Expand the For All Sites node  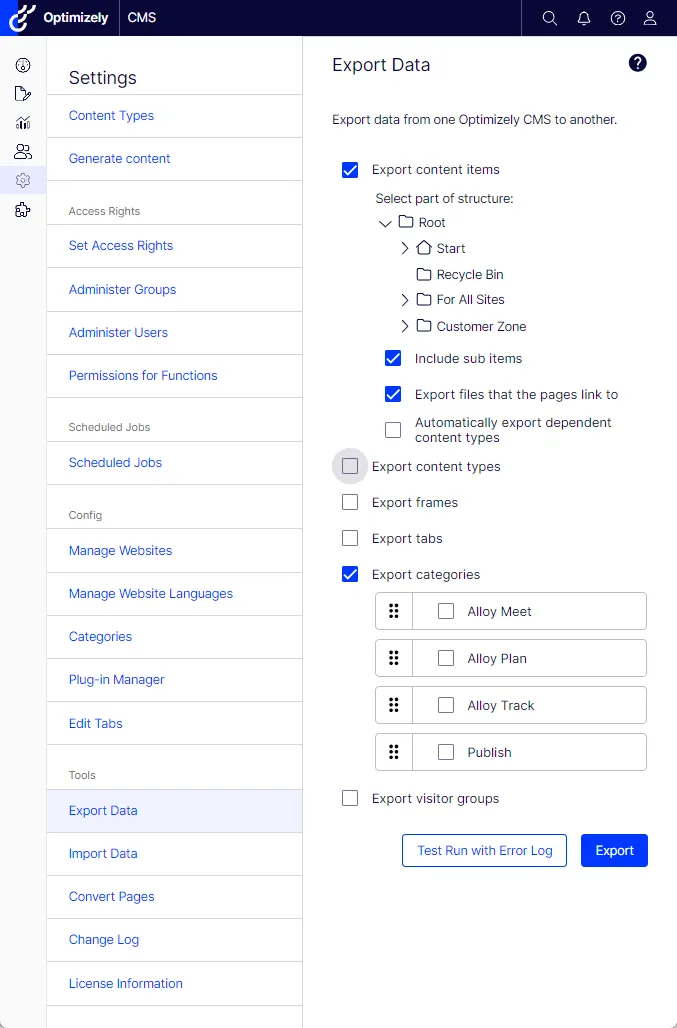coord(405,300)
